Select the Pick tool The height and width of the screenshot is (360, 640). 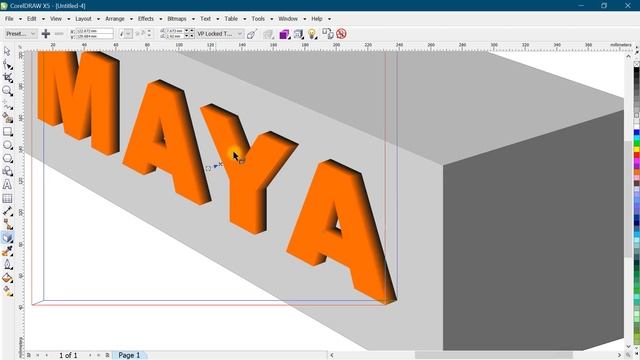(x=7, y=51)
